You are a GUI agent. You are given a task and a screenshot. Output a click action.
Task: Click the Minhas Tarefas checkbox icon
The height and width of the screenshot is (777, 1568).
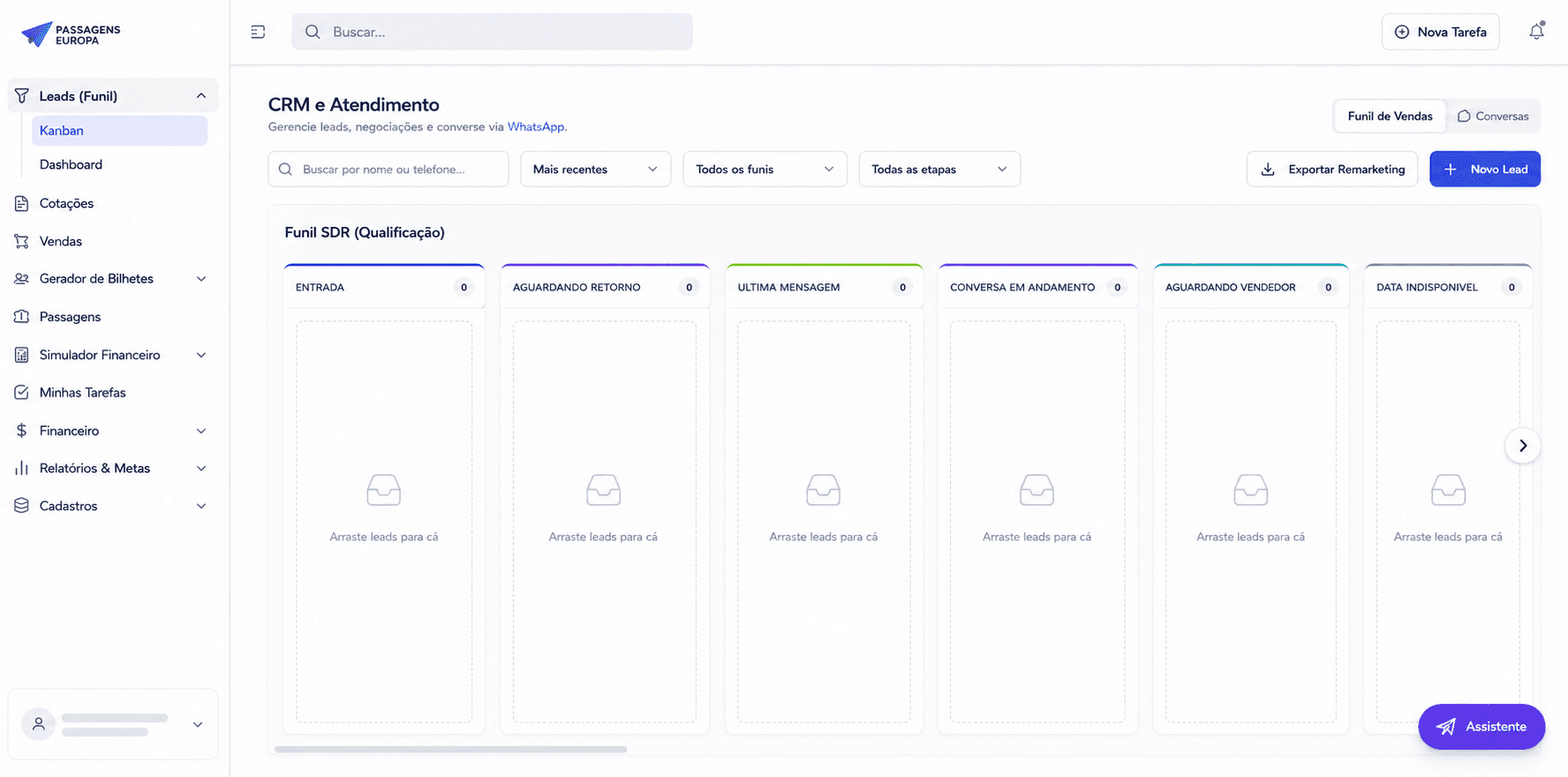tap(22, 392)
